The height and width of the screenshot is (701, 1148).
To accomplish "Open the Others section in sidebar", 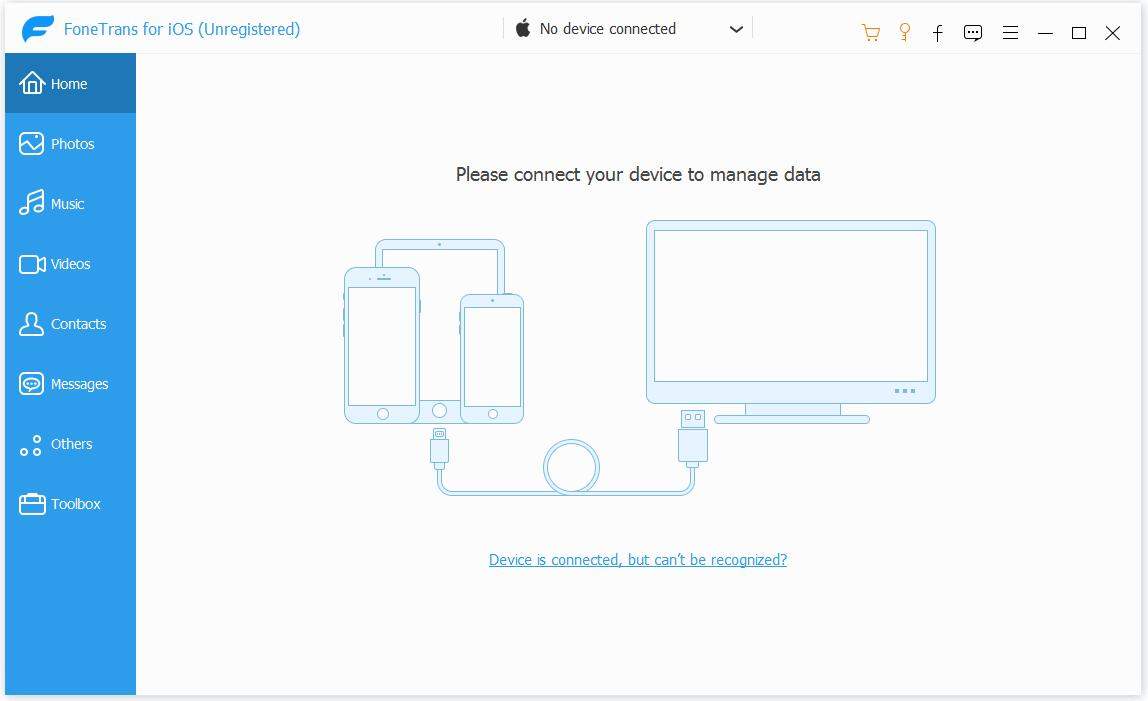I will click(70, 443).
